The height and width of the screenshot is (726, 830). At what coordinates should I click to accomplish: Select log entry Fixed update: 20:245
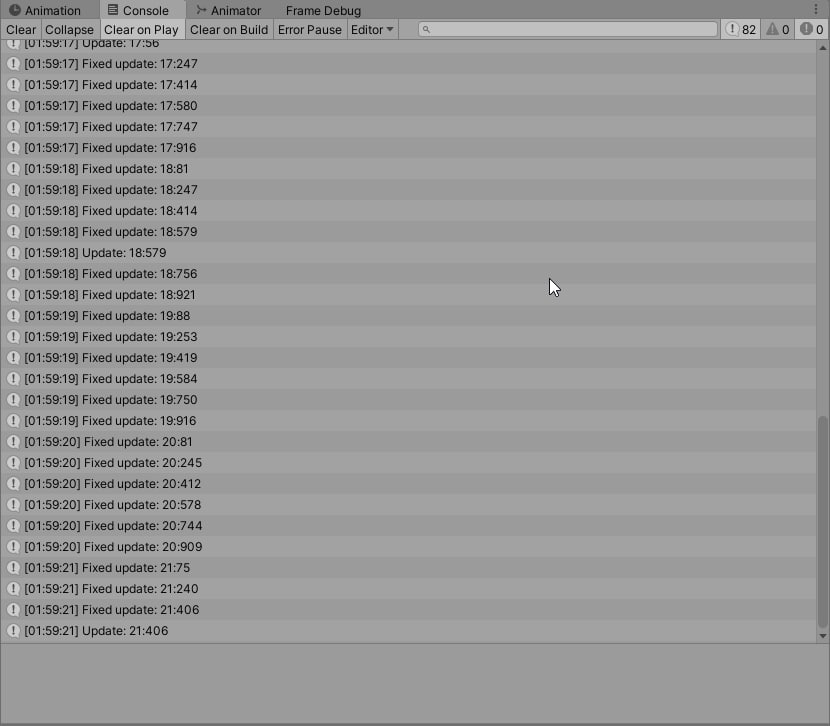click(408, 462)
